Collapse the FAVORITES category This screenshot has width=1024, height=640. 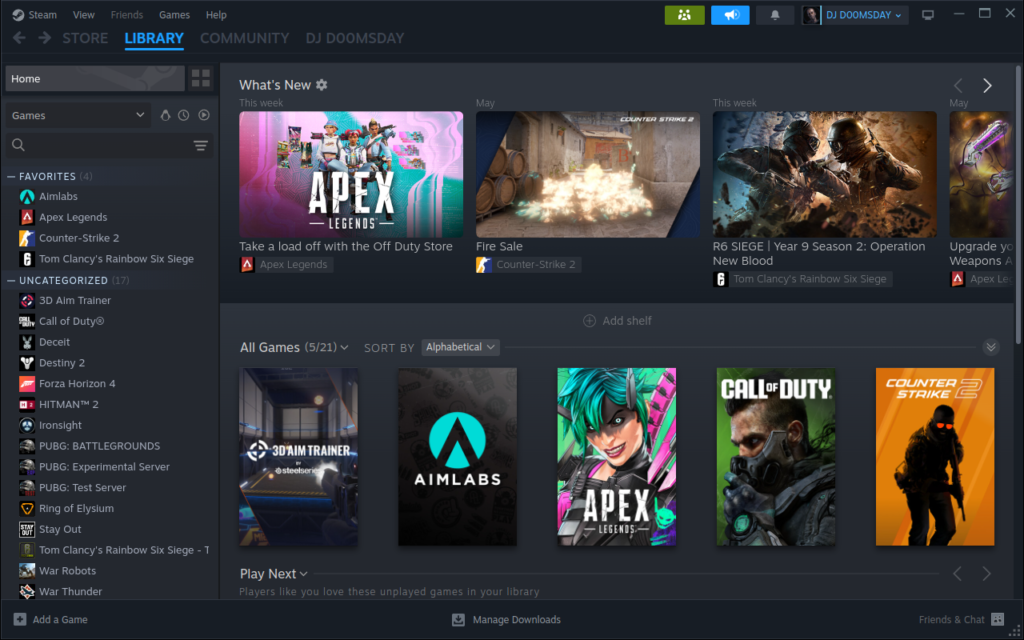pyautogui.click(x=10, y=176)
